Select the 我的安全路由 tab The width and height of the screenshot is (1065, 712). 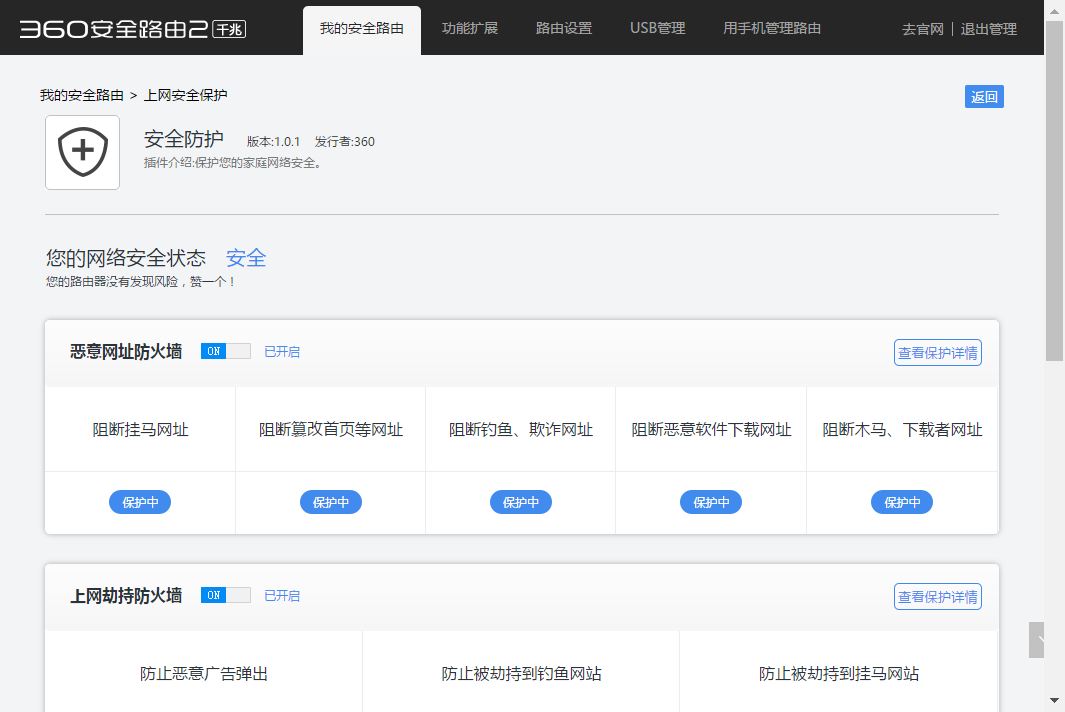click(x=361, y=28)
